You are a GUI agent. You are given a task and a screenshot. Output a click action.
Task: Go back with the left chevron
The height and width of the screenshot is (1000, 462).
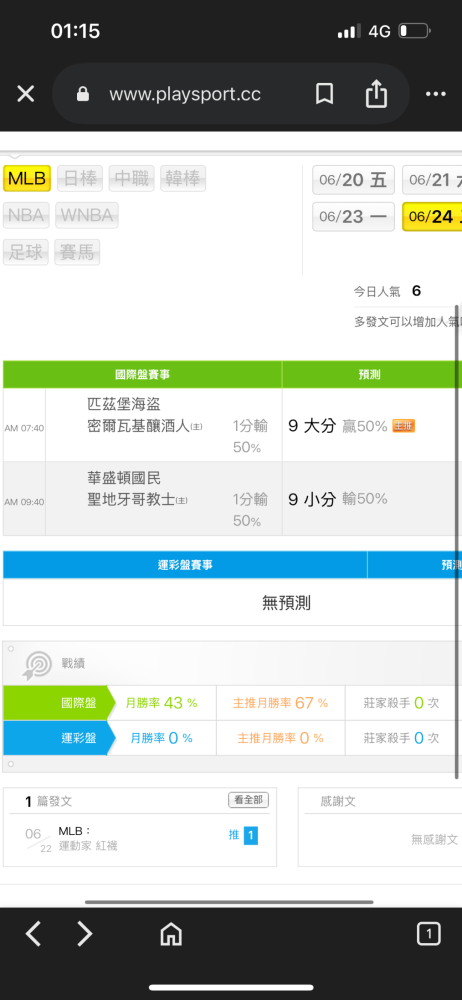[33, 934]
